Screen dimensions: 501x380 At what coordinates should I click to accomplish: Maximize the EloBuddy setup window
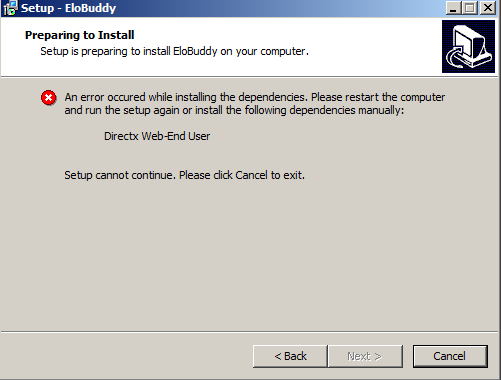[x=470, y=8]
